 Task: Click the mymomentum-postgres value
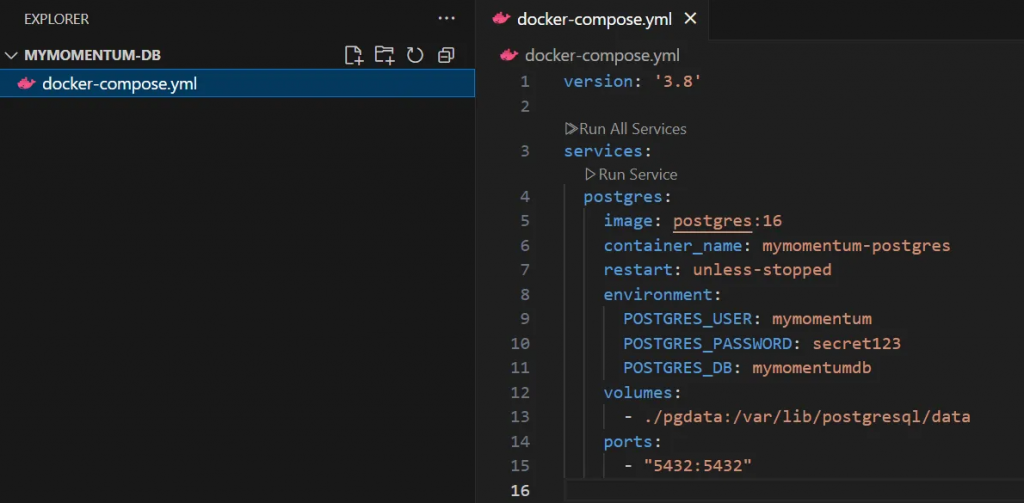click(x=856, y=246)
